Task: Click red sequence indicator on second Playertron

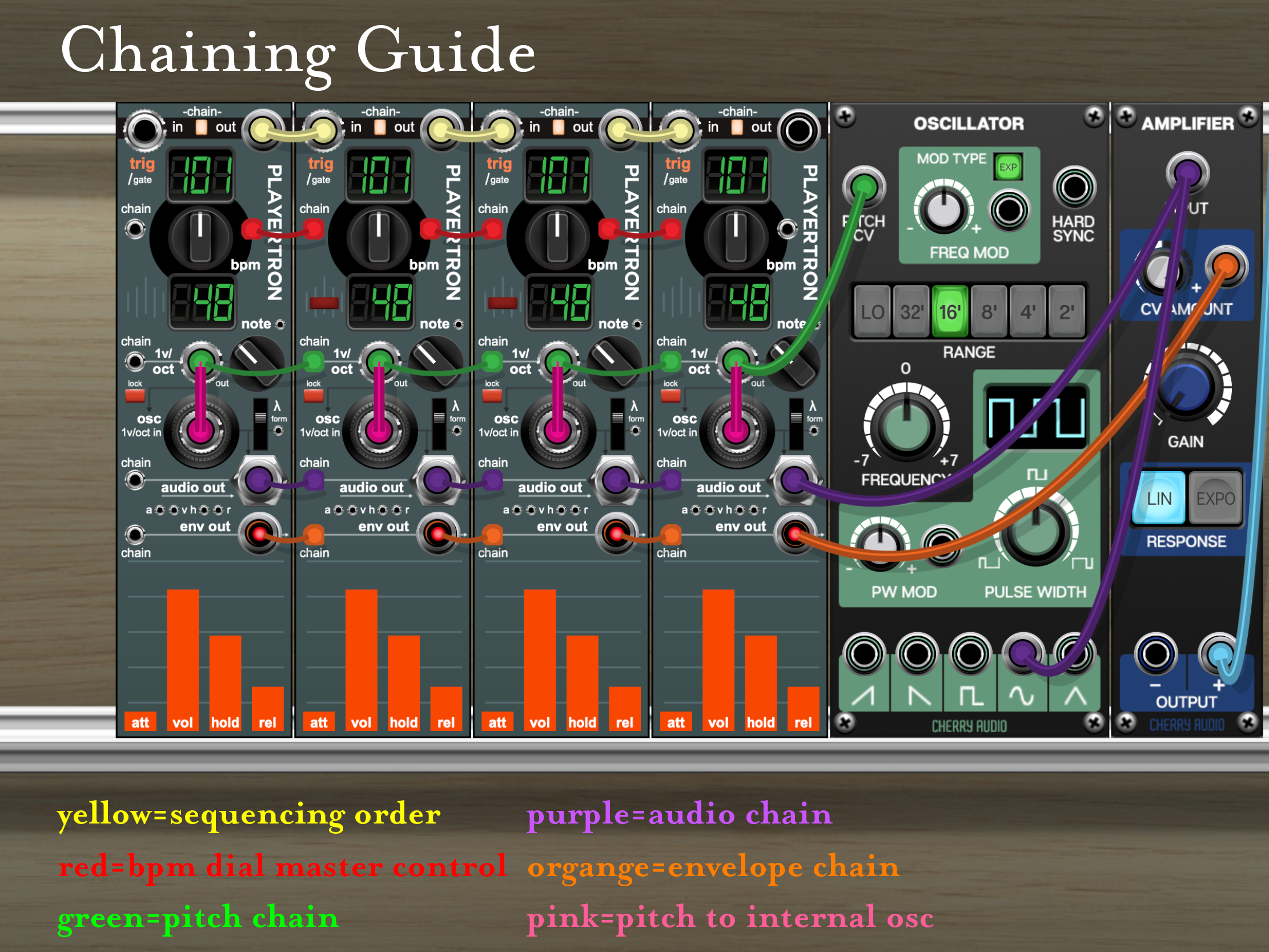Action: (x=324, y=303)
